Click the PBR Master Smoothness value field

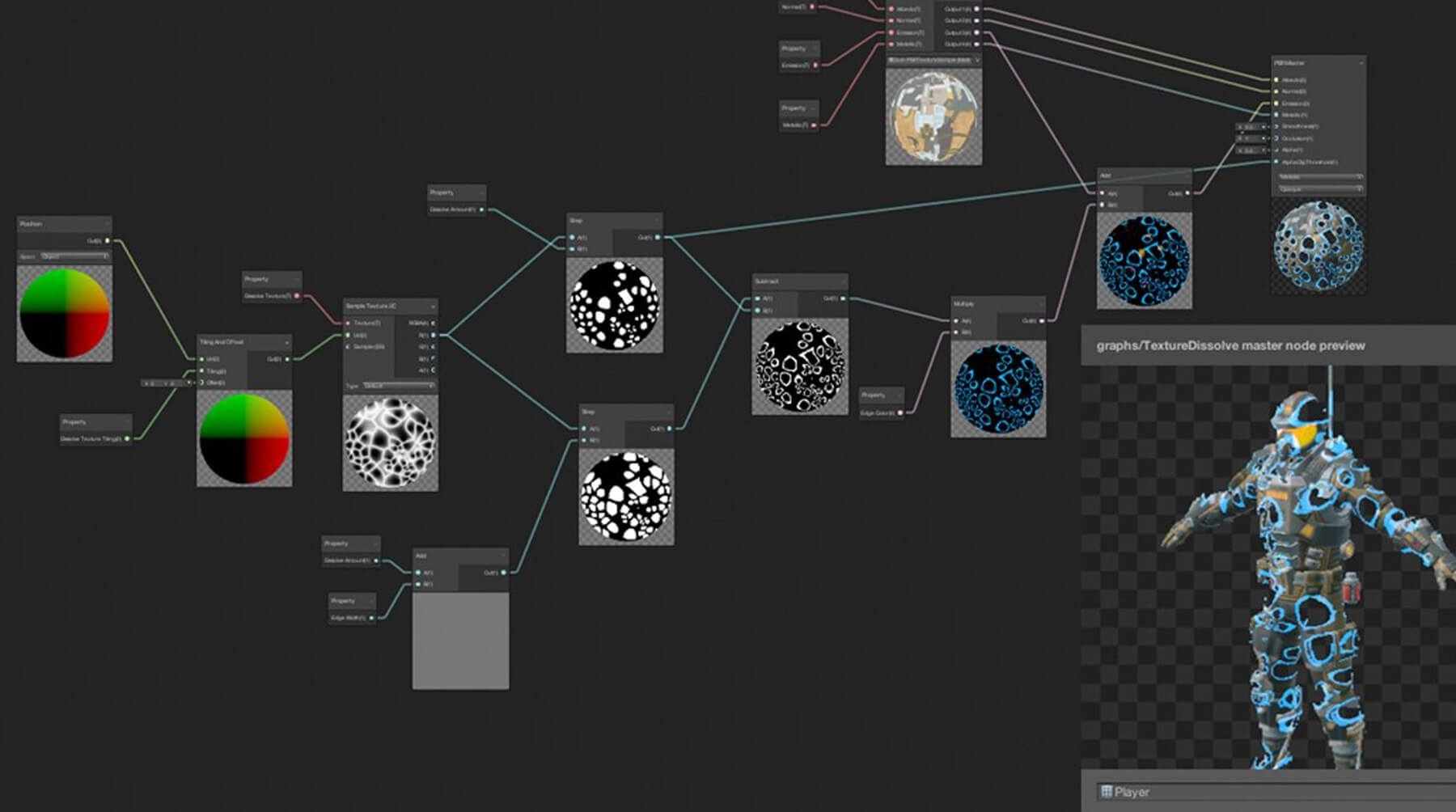[1250, 127]
